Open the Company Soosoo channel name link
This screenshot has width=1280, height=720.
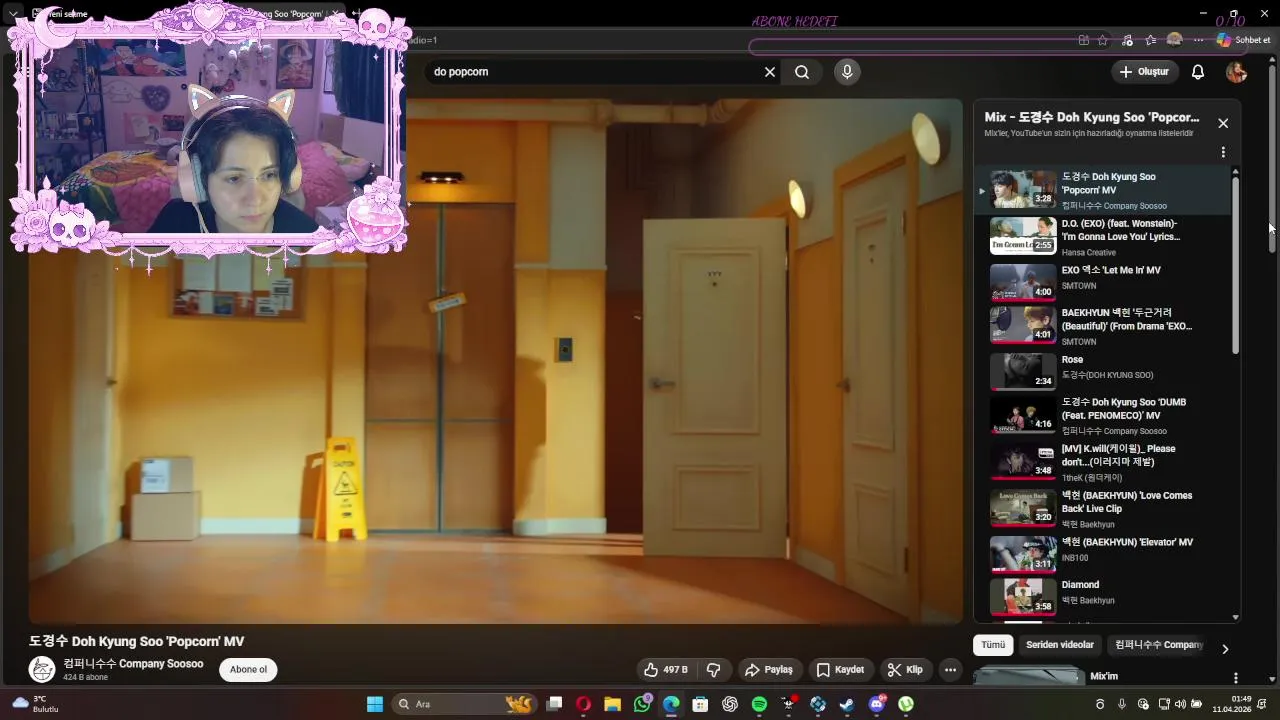[133, 664]
